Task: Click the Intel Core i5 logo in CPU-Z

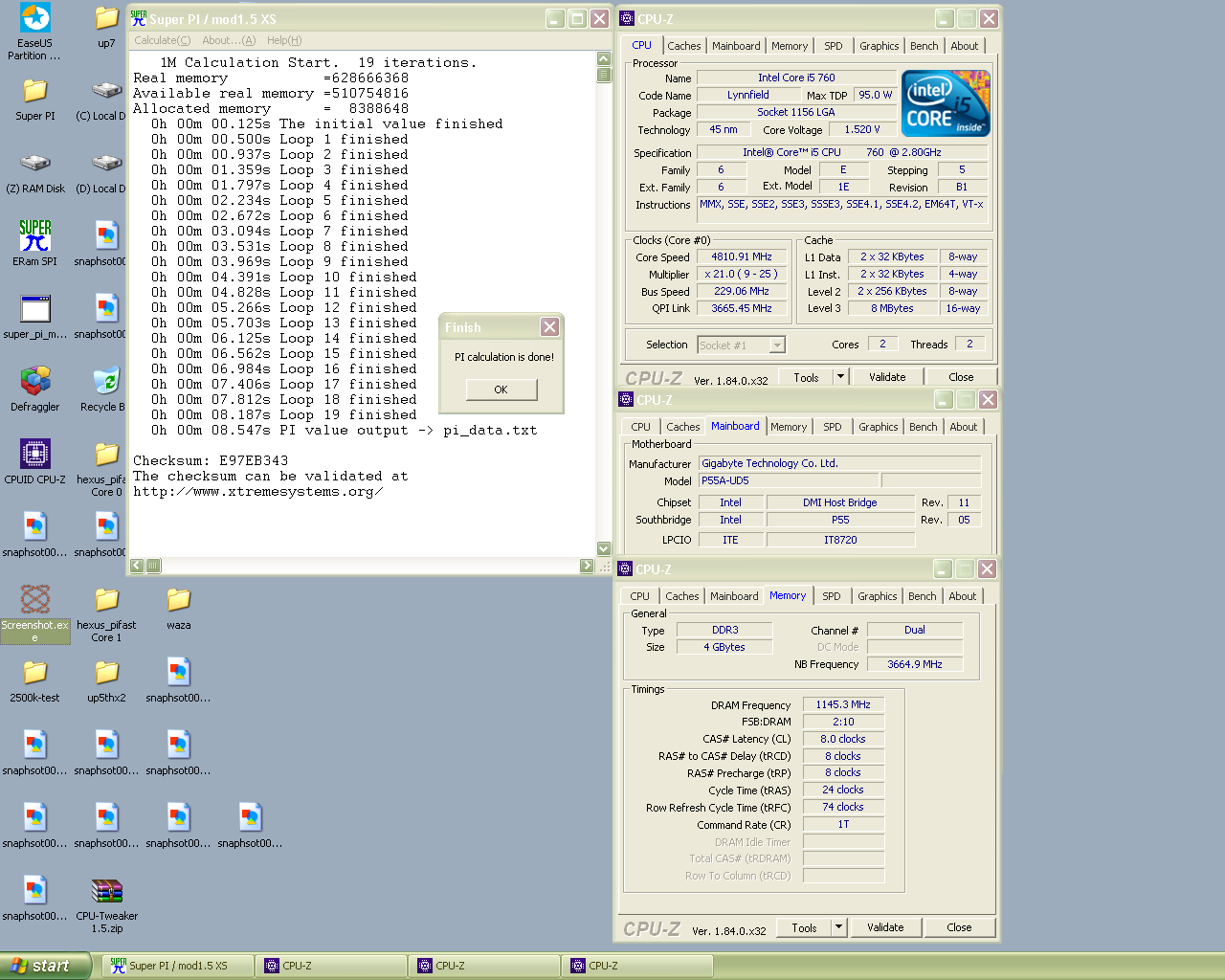Action: coord(946,103)
